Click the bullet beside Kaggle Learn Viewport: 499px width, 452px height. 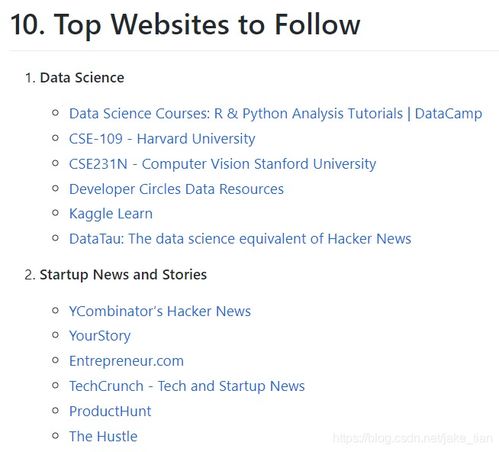55,213
